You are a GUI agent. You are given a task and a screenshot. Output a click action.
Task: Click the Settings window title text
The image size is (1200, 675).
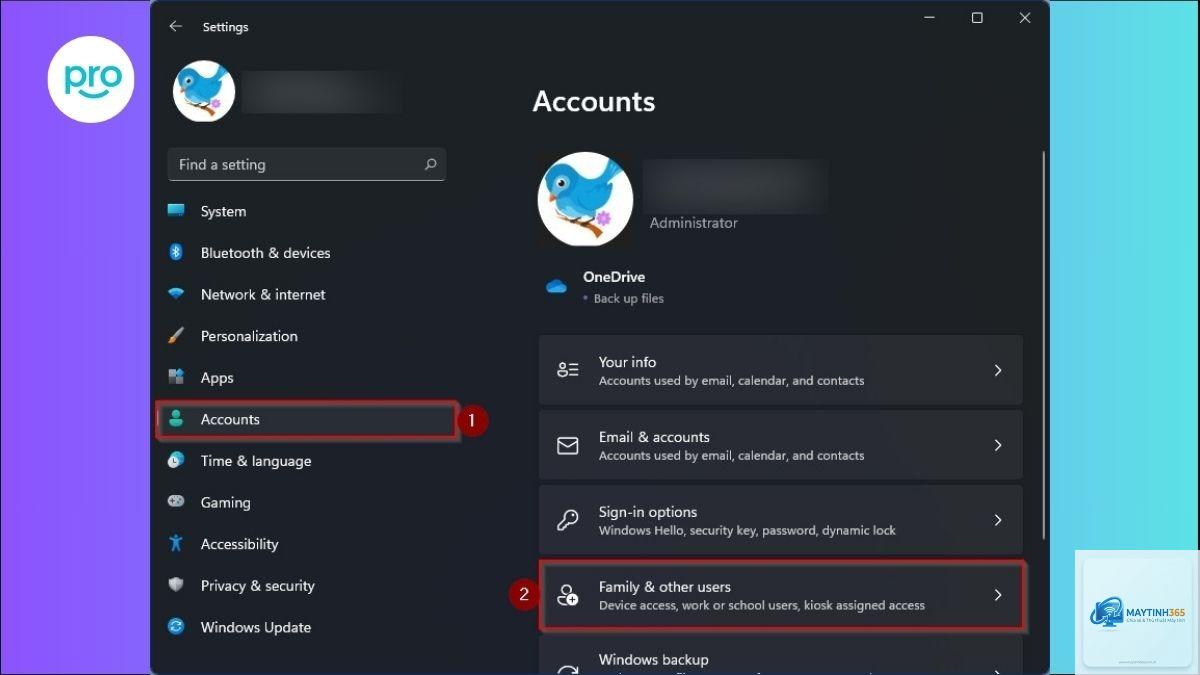pyautogui.click(x=225, y=27)
